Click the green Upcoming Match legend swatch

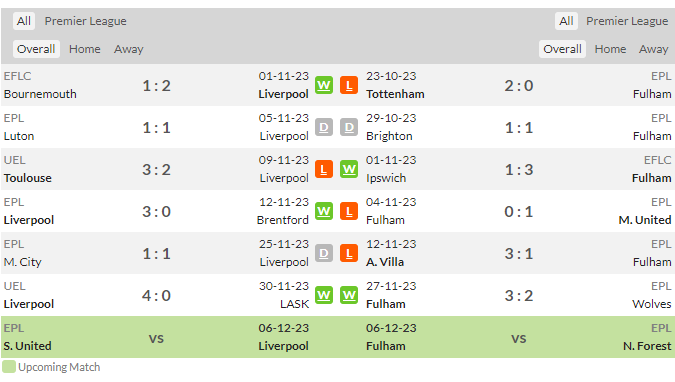[9, 366]
